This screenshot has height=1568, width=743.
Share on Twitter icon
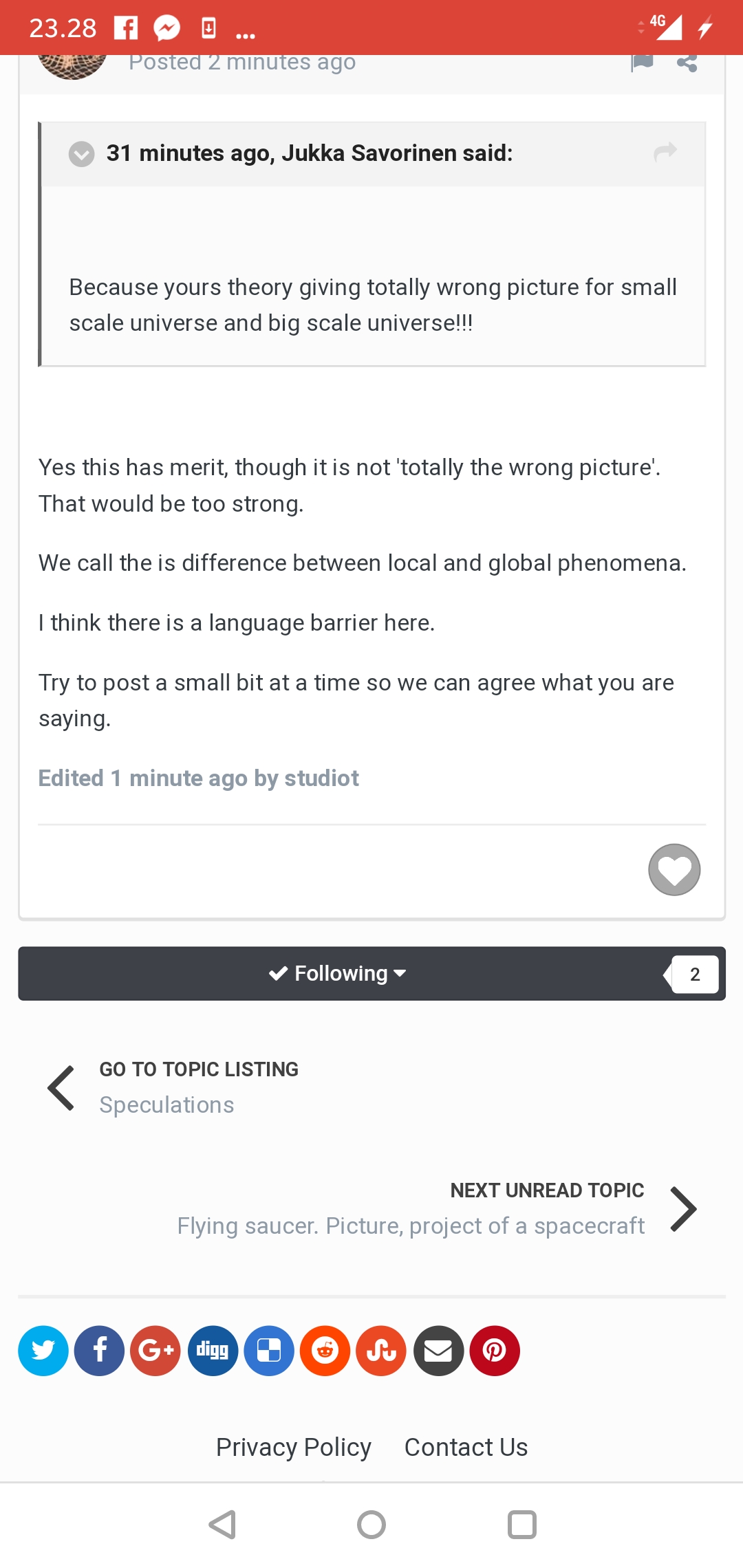tap(43, 1351)
